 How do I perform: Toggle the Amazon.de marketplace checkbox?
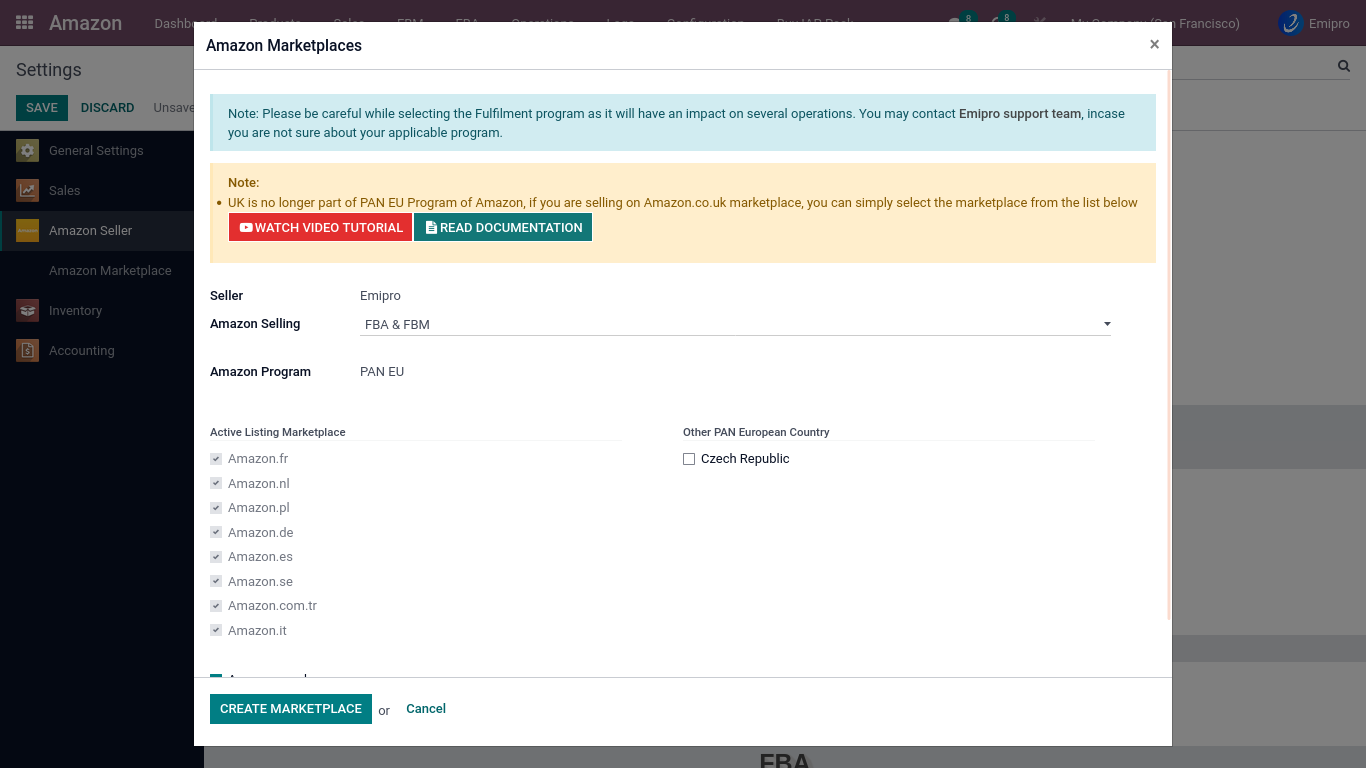point(216,533)
